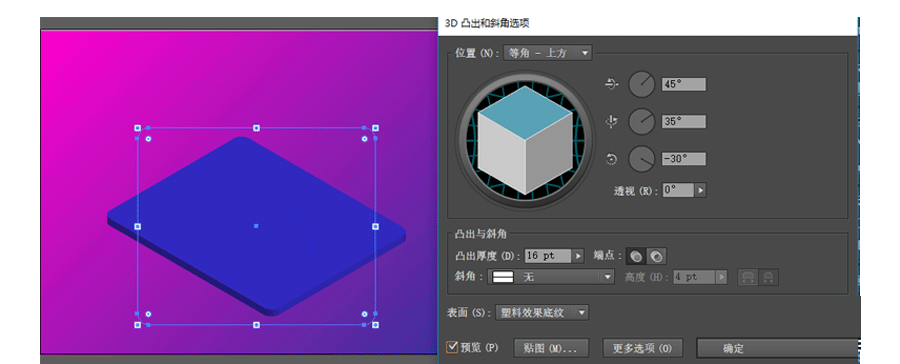This screenshot has width=900, height=364.
Task: Click the bottom-center bounding box handle
Action: (257, 325)
